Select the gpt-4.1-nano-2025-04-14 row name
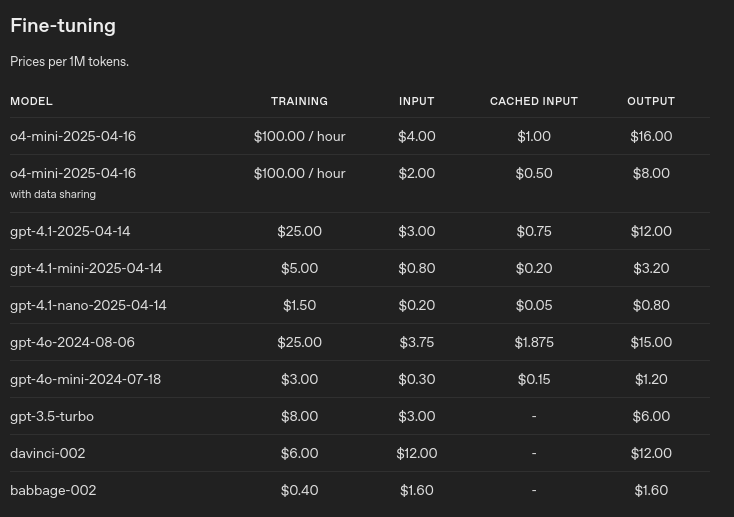The width and height of the screenshot is (734, 517). tap(88, 305)
